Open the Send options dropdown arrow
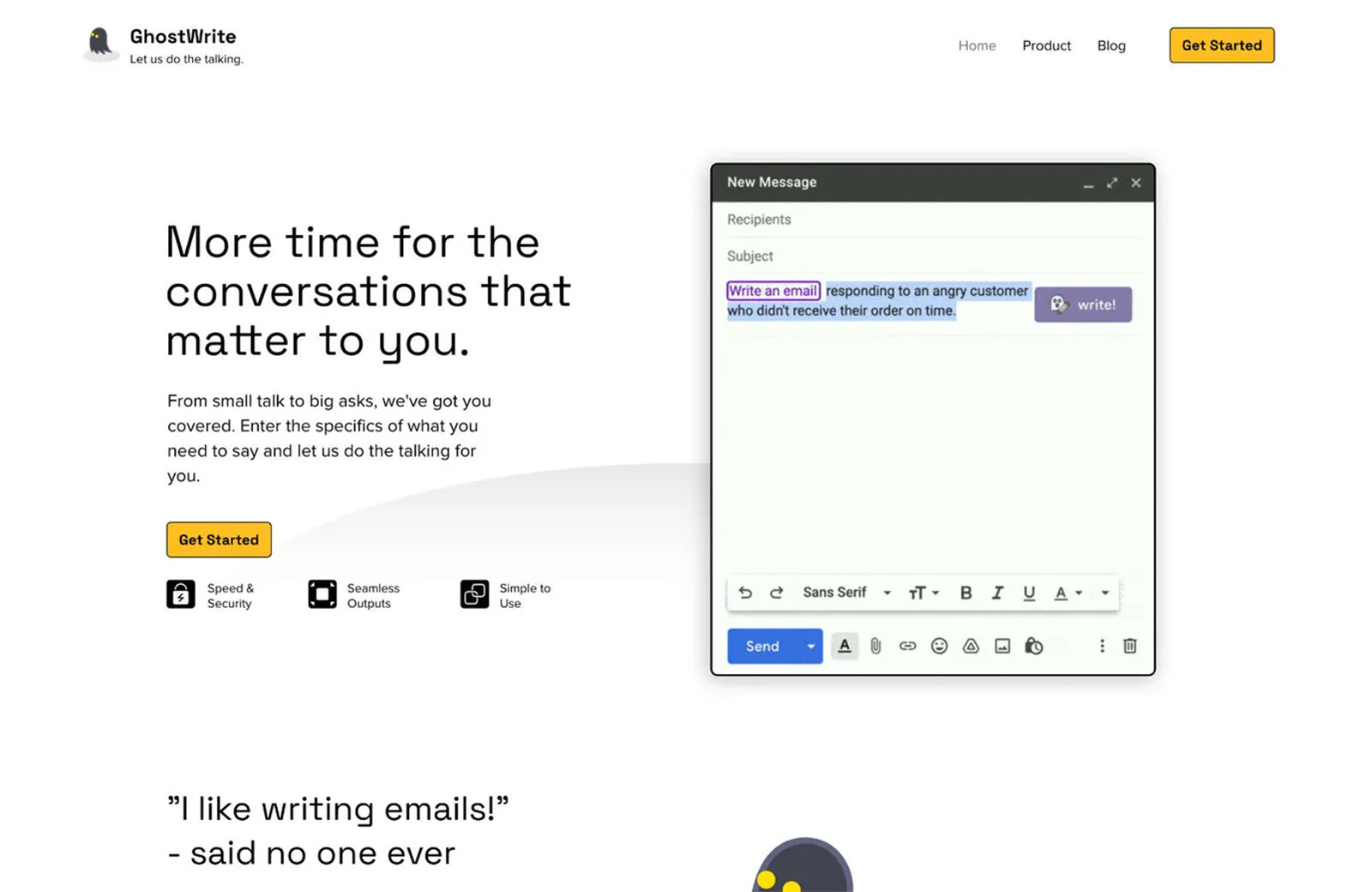Image resolution: width=1372 pixels, height=892 pixels. click(810, 646)
